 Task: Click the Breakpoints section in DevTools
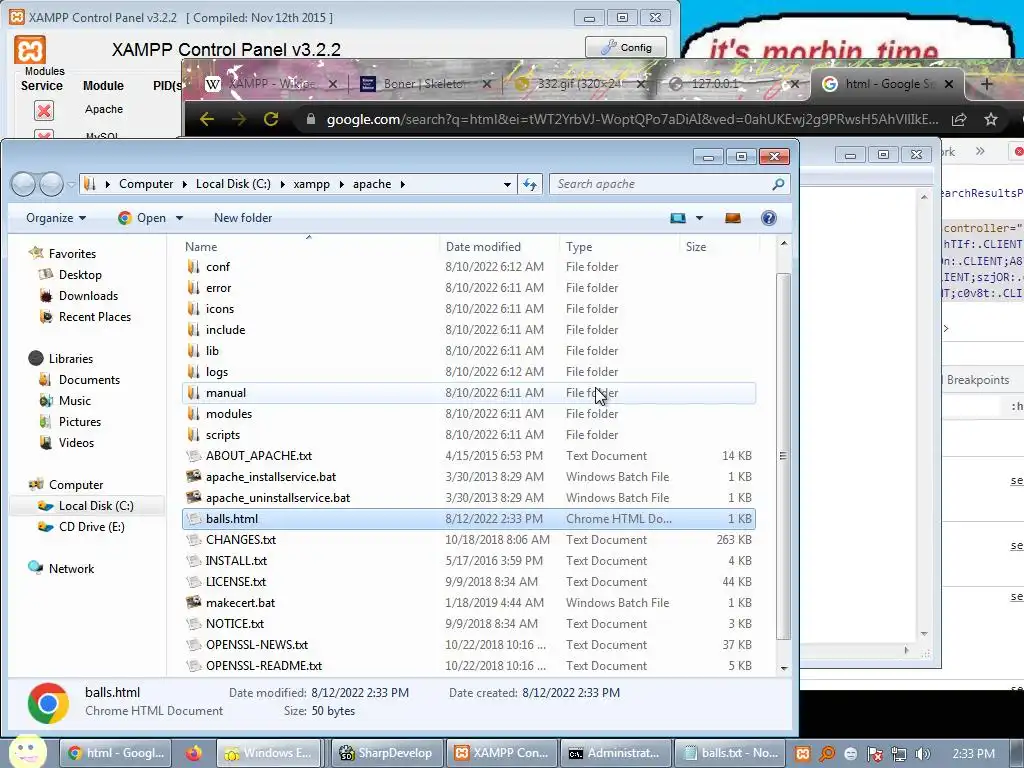point(978,380)
